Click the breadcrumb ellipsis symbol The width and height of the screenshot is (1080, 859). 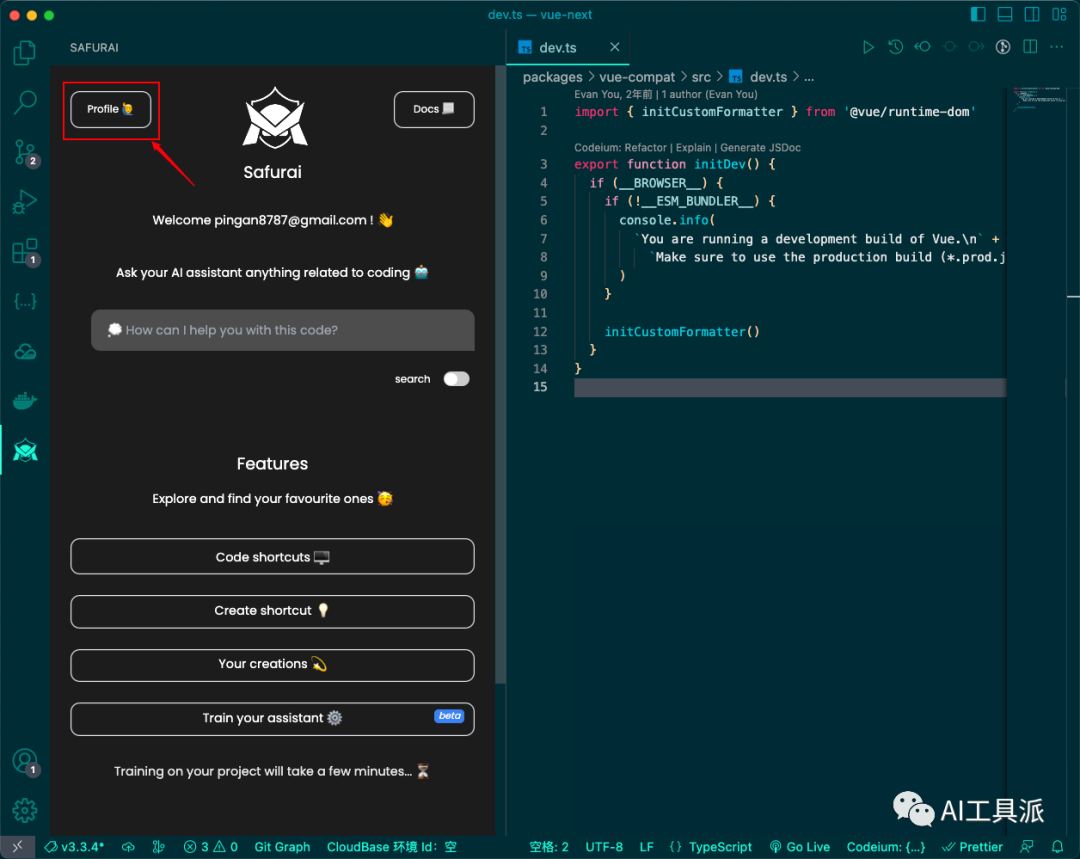coord(809,77)
